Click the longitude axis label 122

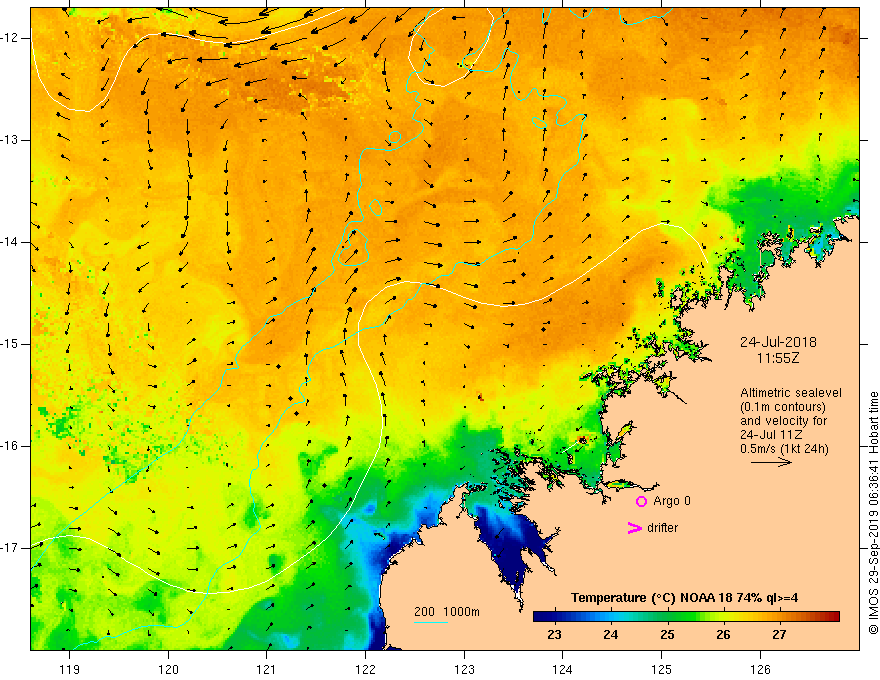365,669
